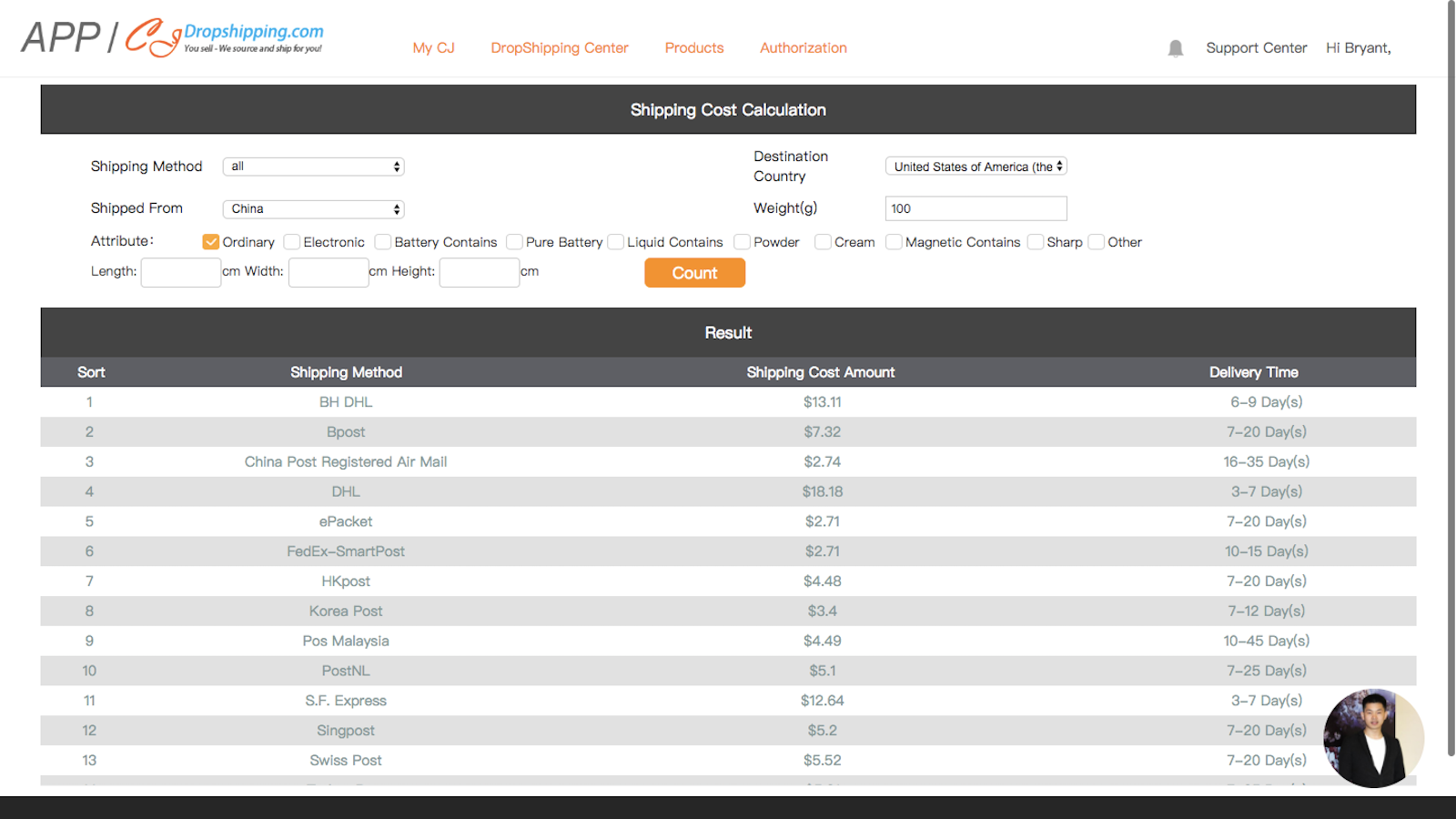The width and height of the screenshot is (1456, 819).
Task: Enable the Electronic attribute checkbox
Action: pos(292,242)
